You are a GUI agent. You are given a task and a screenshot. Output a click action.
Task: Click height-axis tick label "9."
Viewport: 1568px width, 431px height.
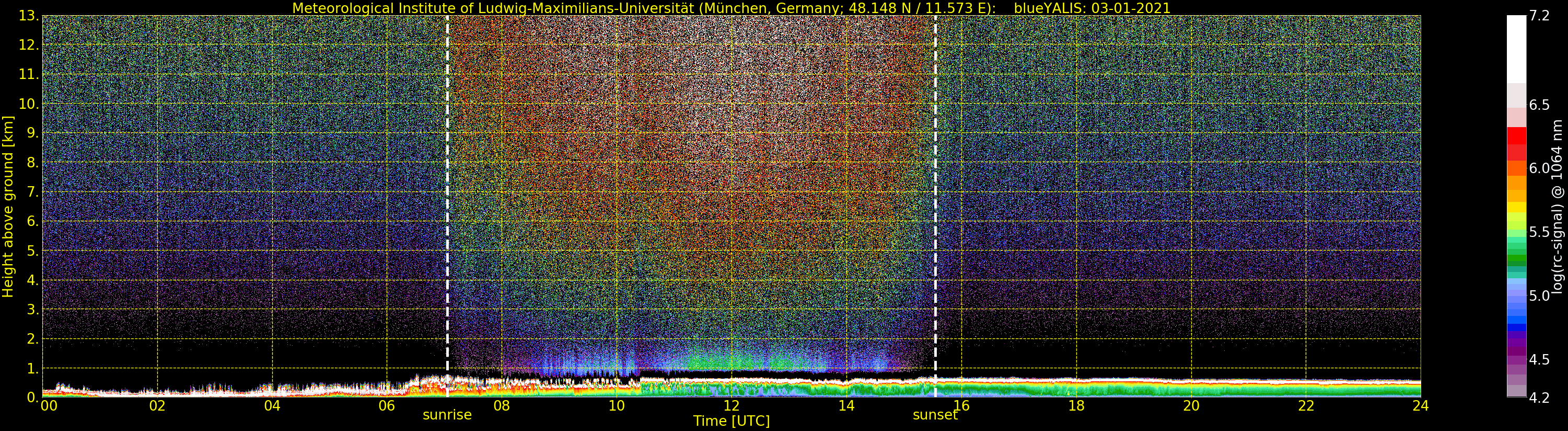[x=32, y=133]
